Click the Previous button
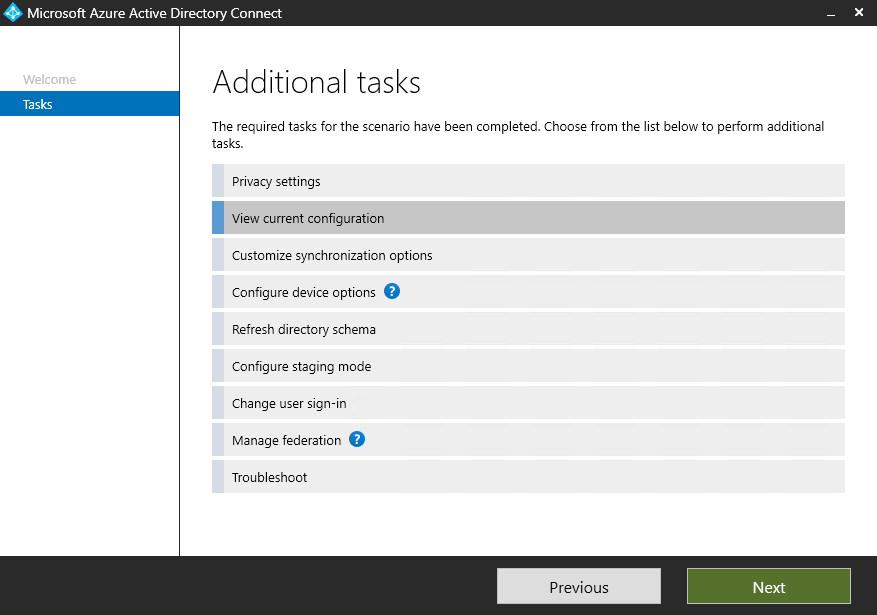Image resolution: width=877 pixels, height=615 pixels. [x=578, y=586]
